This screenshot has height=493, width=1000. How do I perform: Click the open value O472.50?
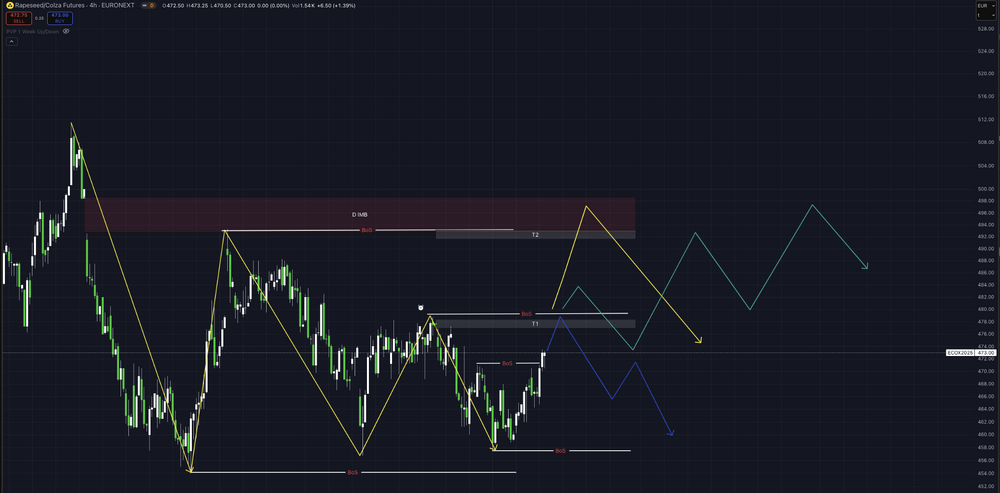[x=173, y=6]
